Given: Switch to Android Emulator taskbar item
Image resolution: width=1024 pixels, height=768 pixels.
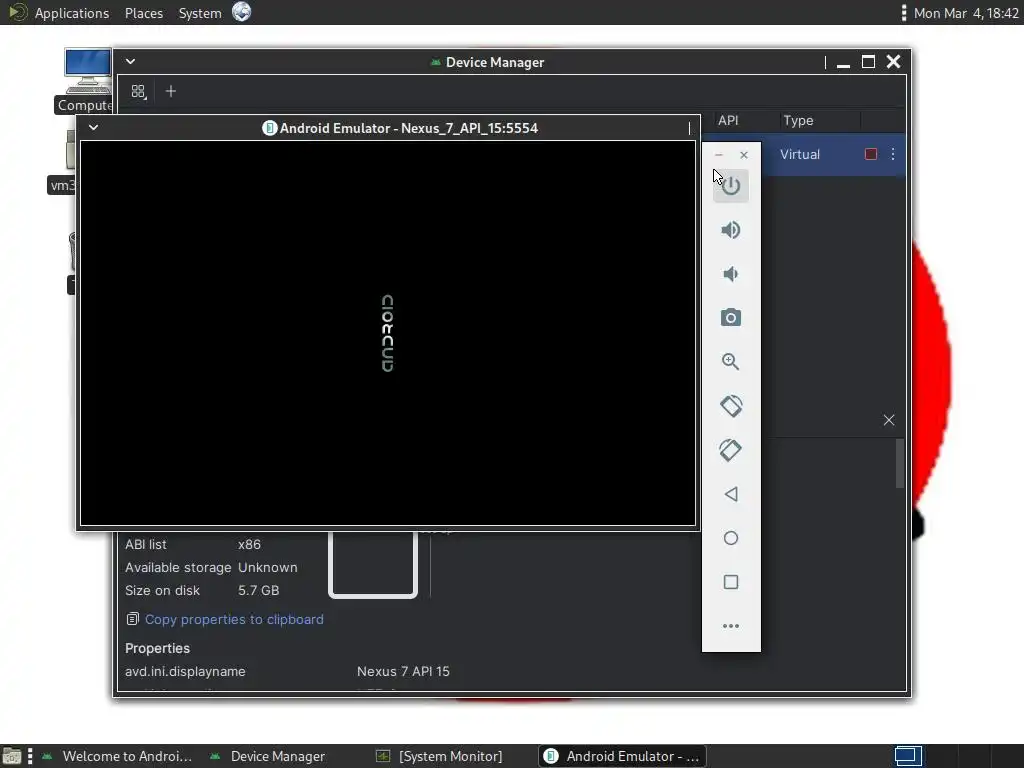Looking at the screenshot, I should click(622, 756).
